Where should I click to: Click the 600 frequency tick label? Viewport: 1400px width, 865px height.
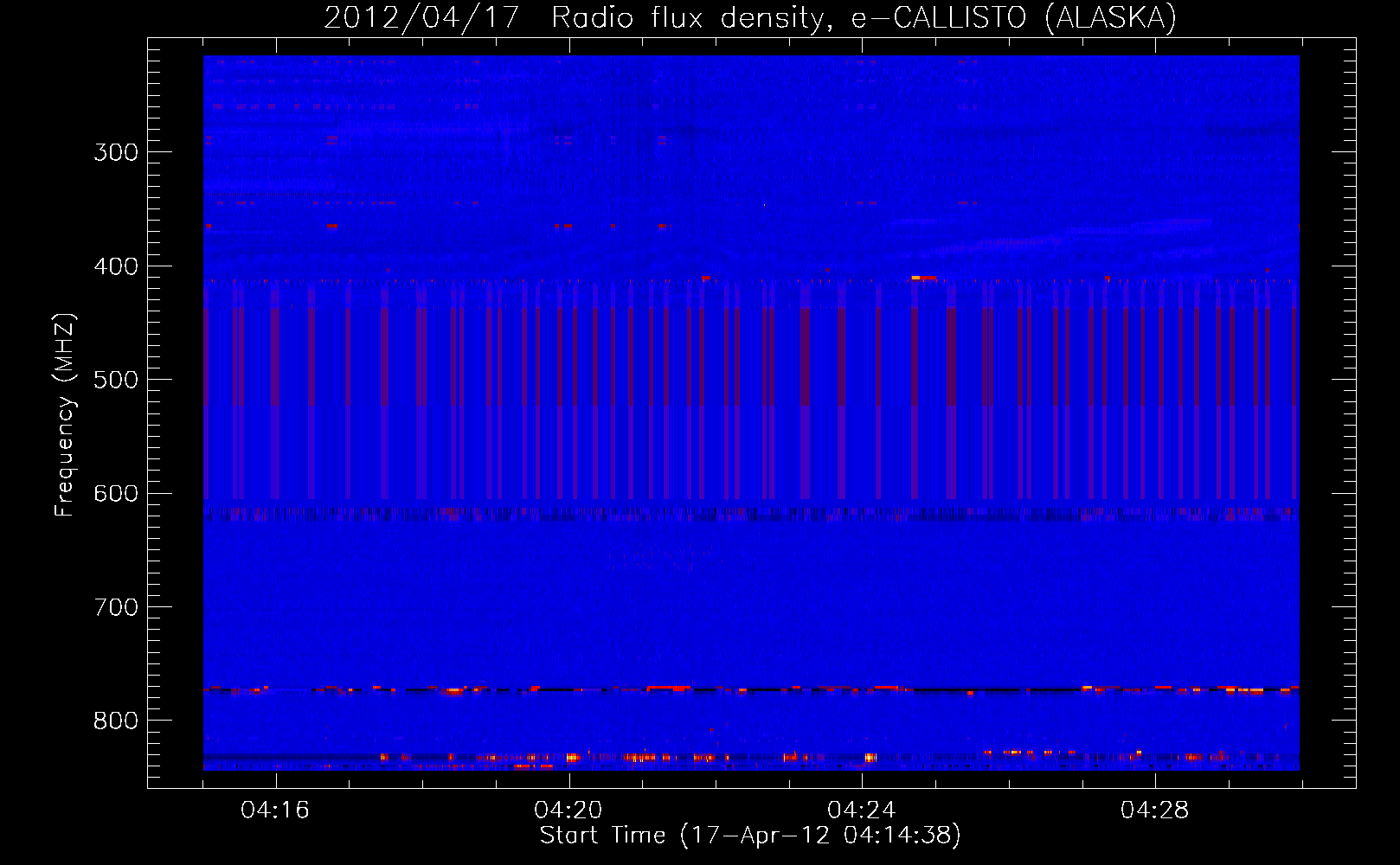[x=116, y=494]
